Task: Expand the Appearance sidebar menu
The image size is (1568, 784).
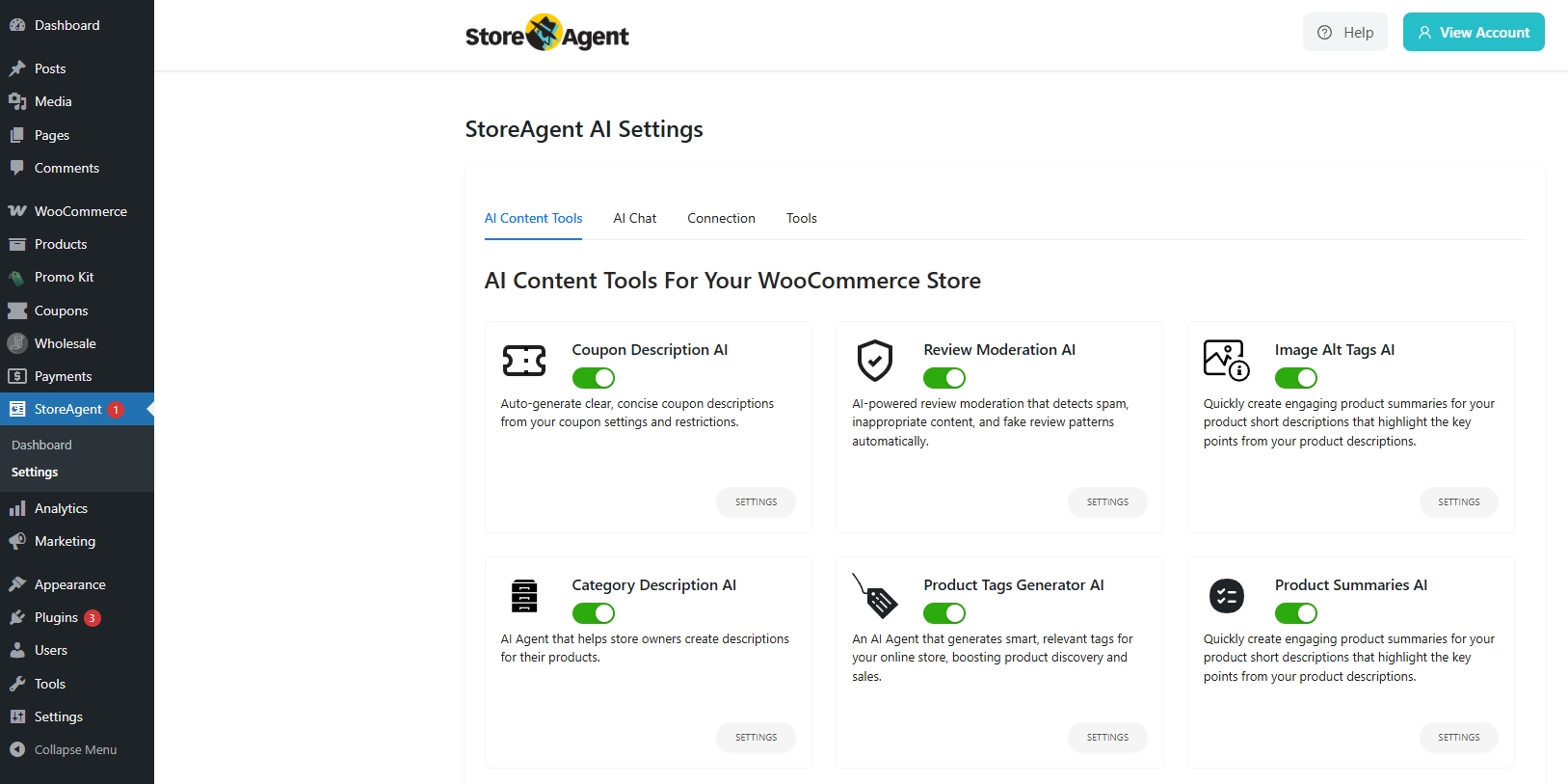Action: pos(69,584)
